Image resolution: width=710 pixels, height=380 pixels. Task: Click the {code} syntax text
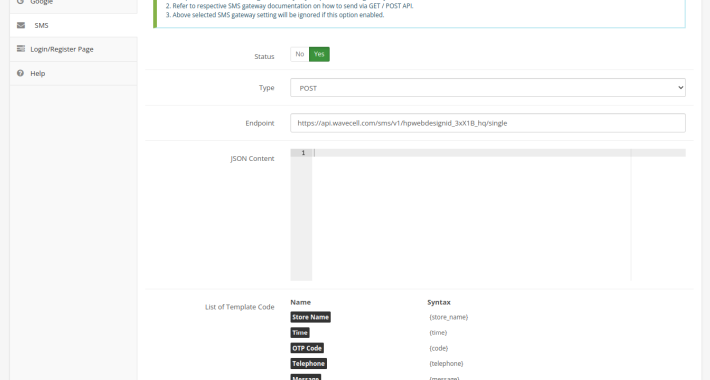[438, 348]
